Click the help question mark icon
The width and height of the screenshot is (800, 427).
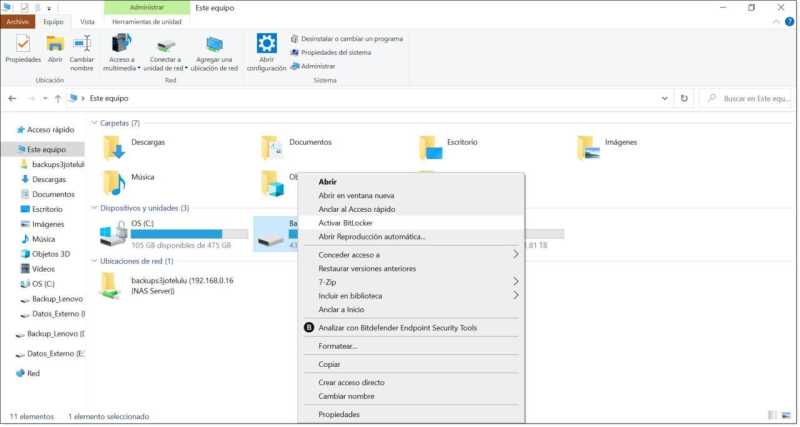pyautogui.click(x=789, y=22)
